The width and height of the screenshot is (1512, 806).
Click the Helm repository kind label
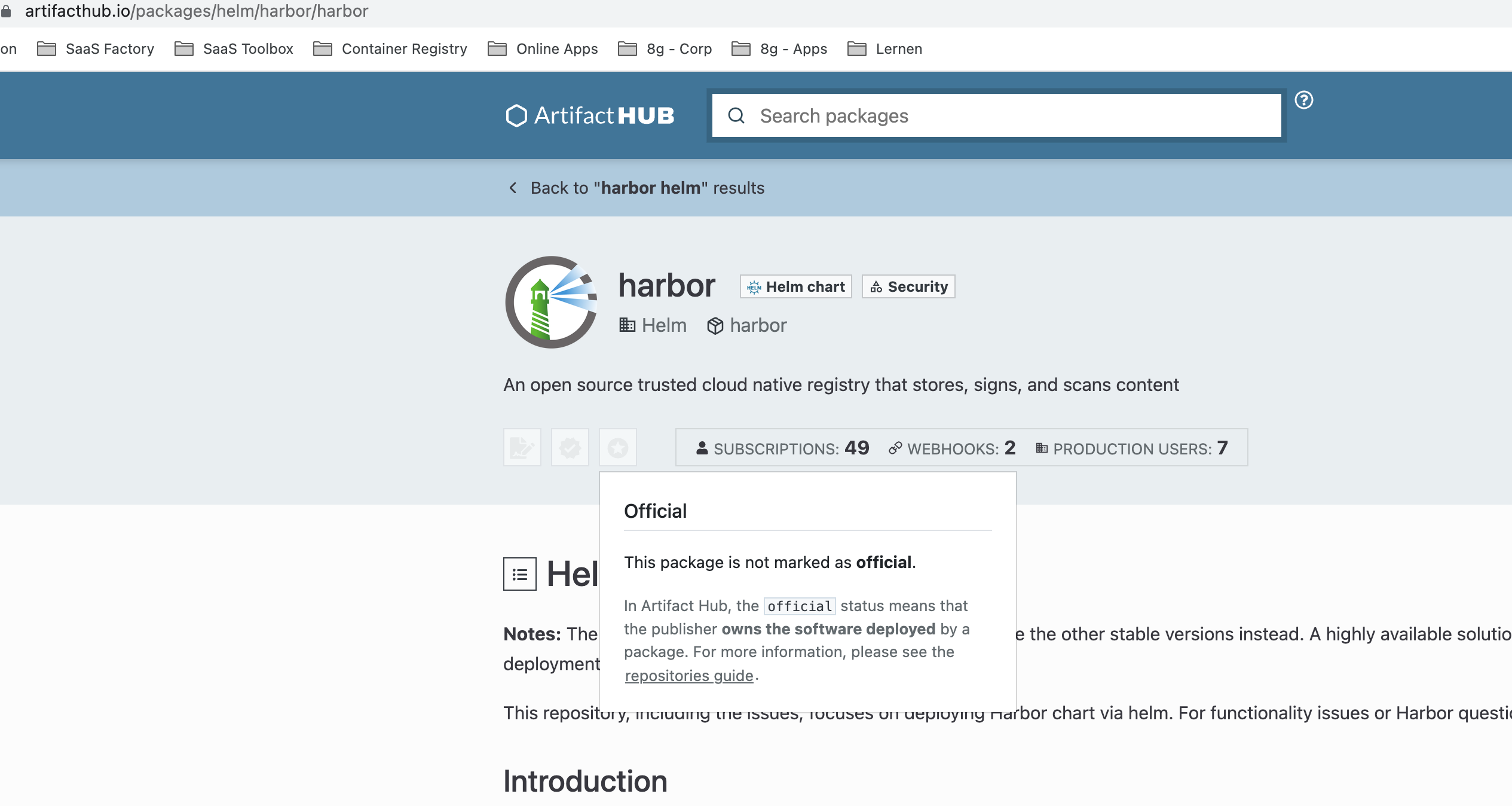point(653,325)
